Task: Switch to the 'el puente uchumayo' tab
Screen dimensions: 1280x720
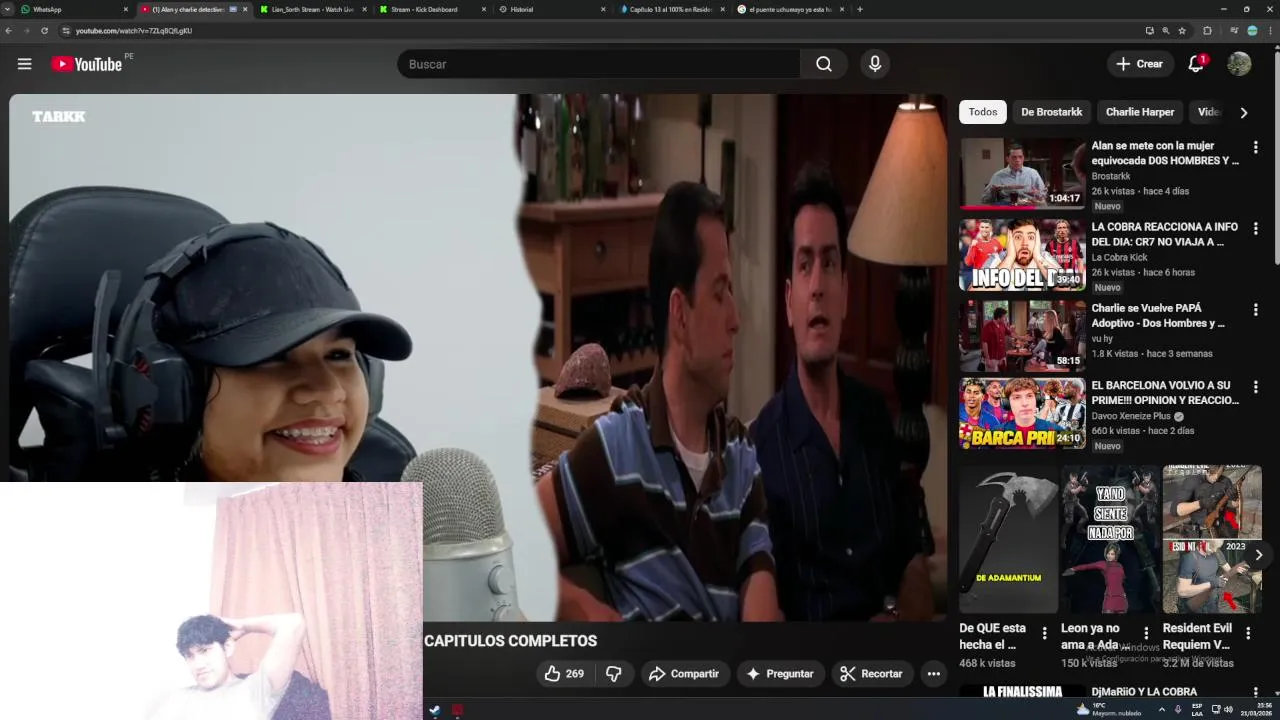Action: 791,9
